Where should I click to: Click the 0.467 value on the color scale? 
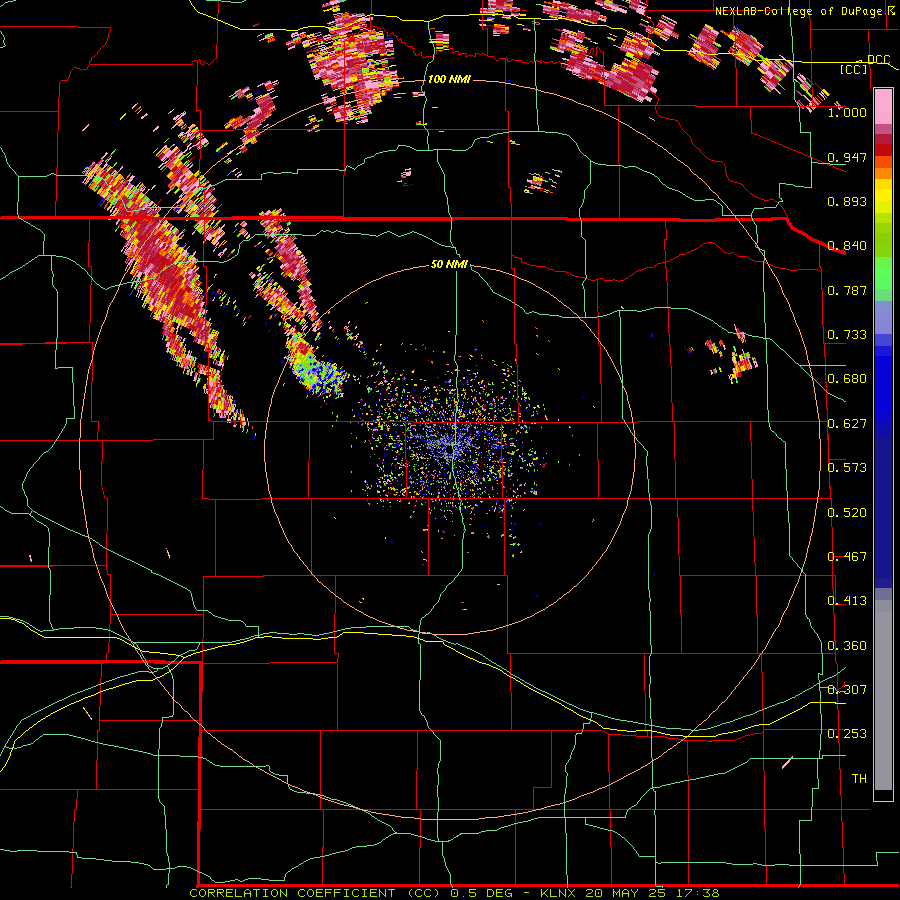847,557
